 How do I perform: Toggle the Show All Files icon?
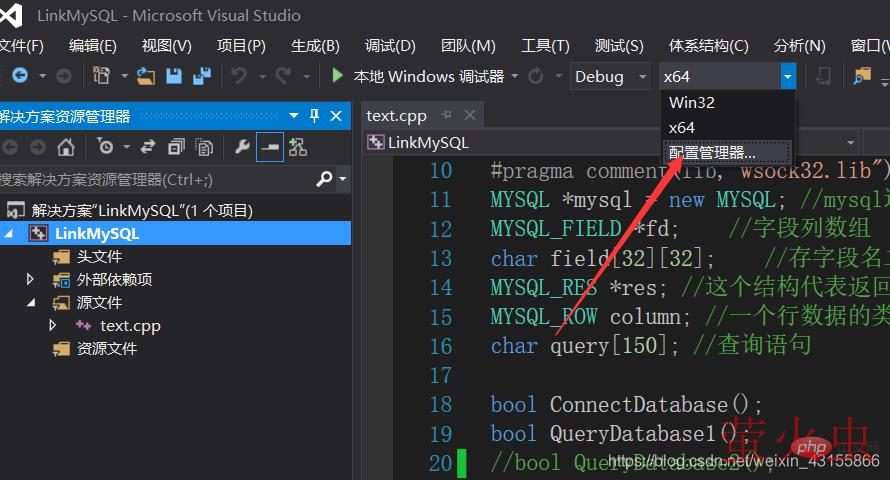(x=204, y=148)
